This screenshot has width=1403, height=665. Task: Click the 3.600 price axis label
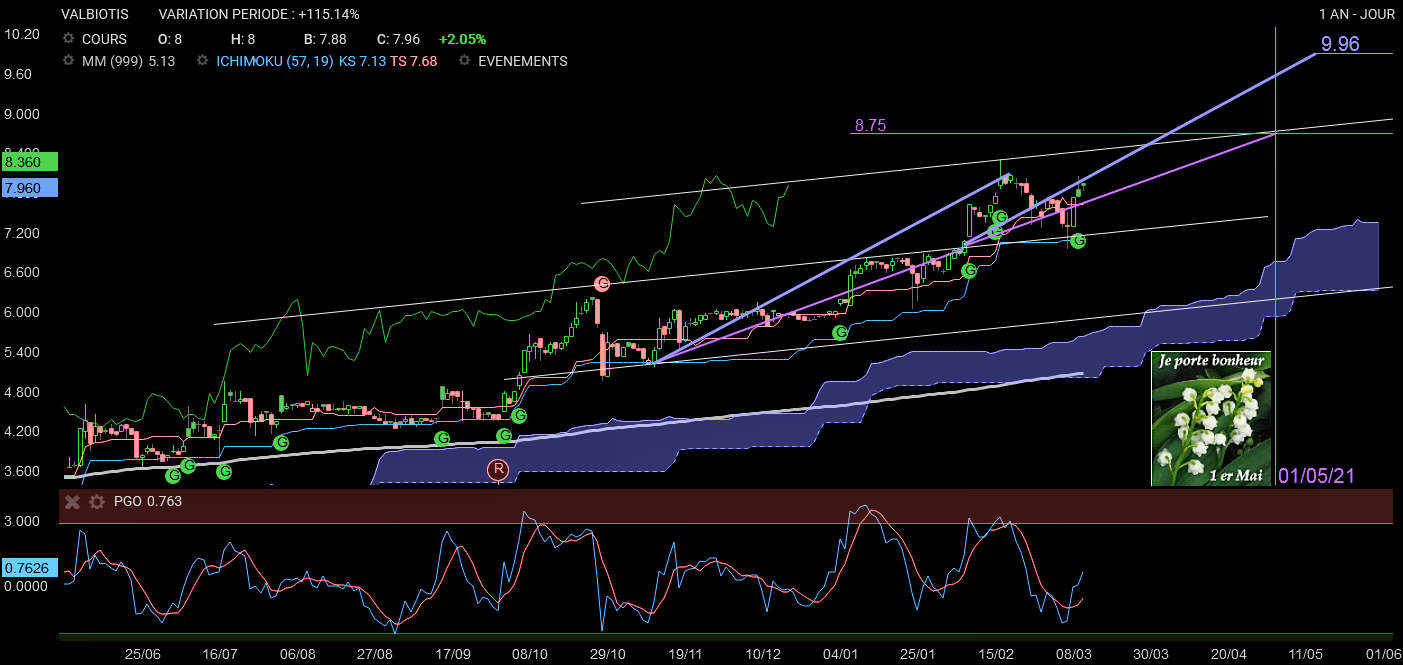22,471
